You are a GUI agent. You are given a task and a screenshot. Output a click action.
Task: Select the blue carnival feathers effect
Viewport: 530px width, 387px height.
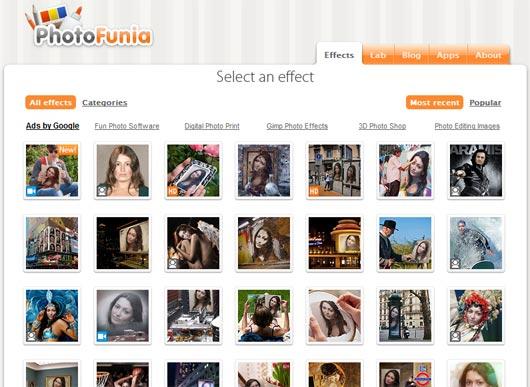click(x=52, y=316)
